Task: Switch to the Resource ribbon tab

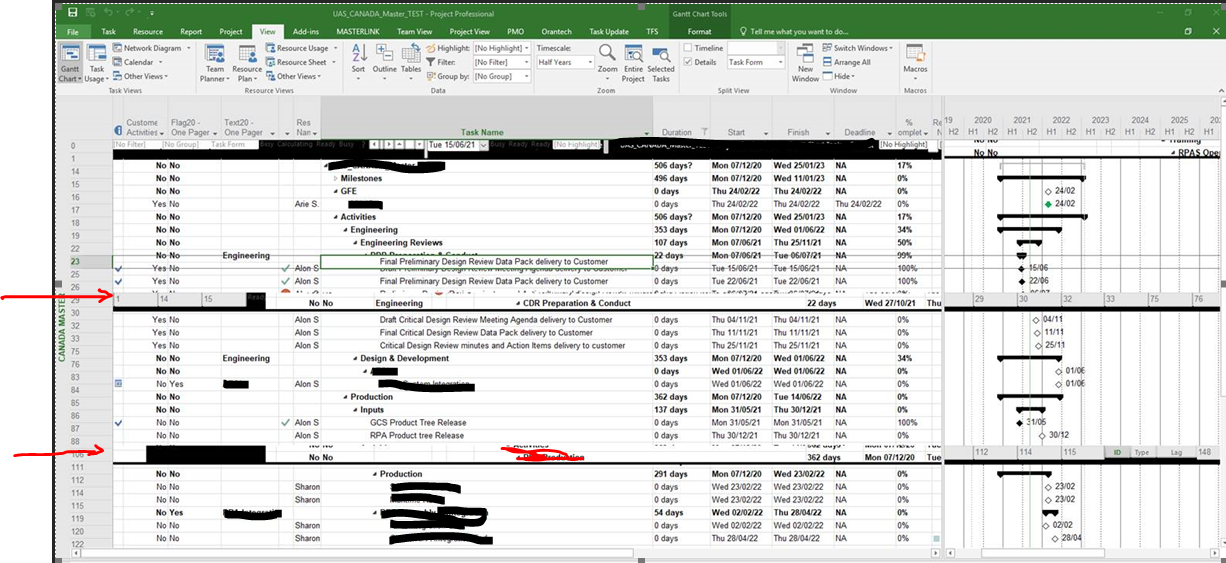Action: point(148,32)
